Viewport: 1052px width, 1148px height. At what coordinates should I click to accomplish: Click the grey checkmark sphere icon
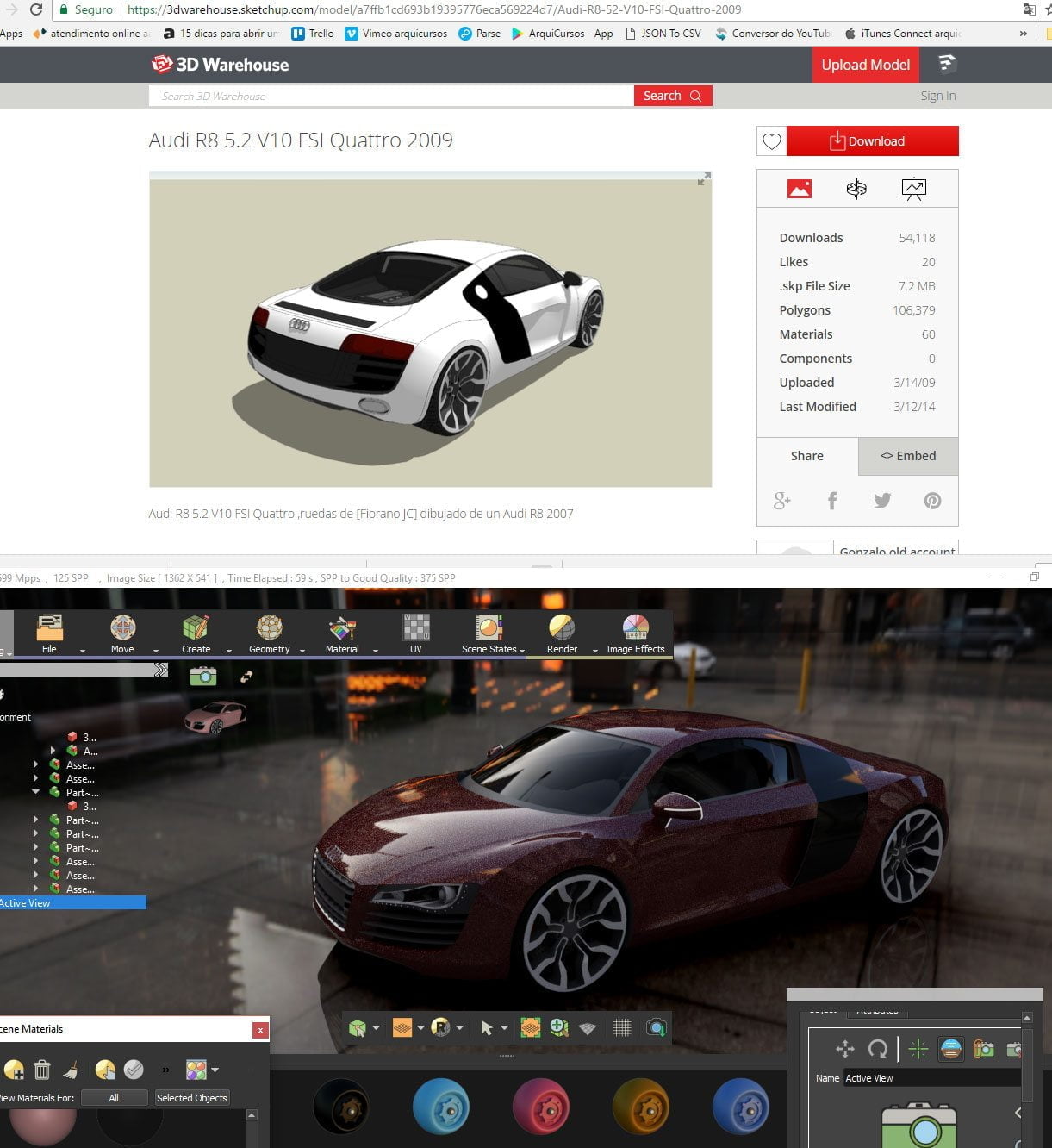[134, 1070]
